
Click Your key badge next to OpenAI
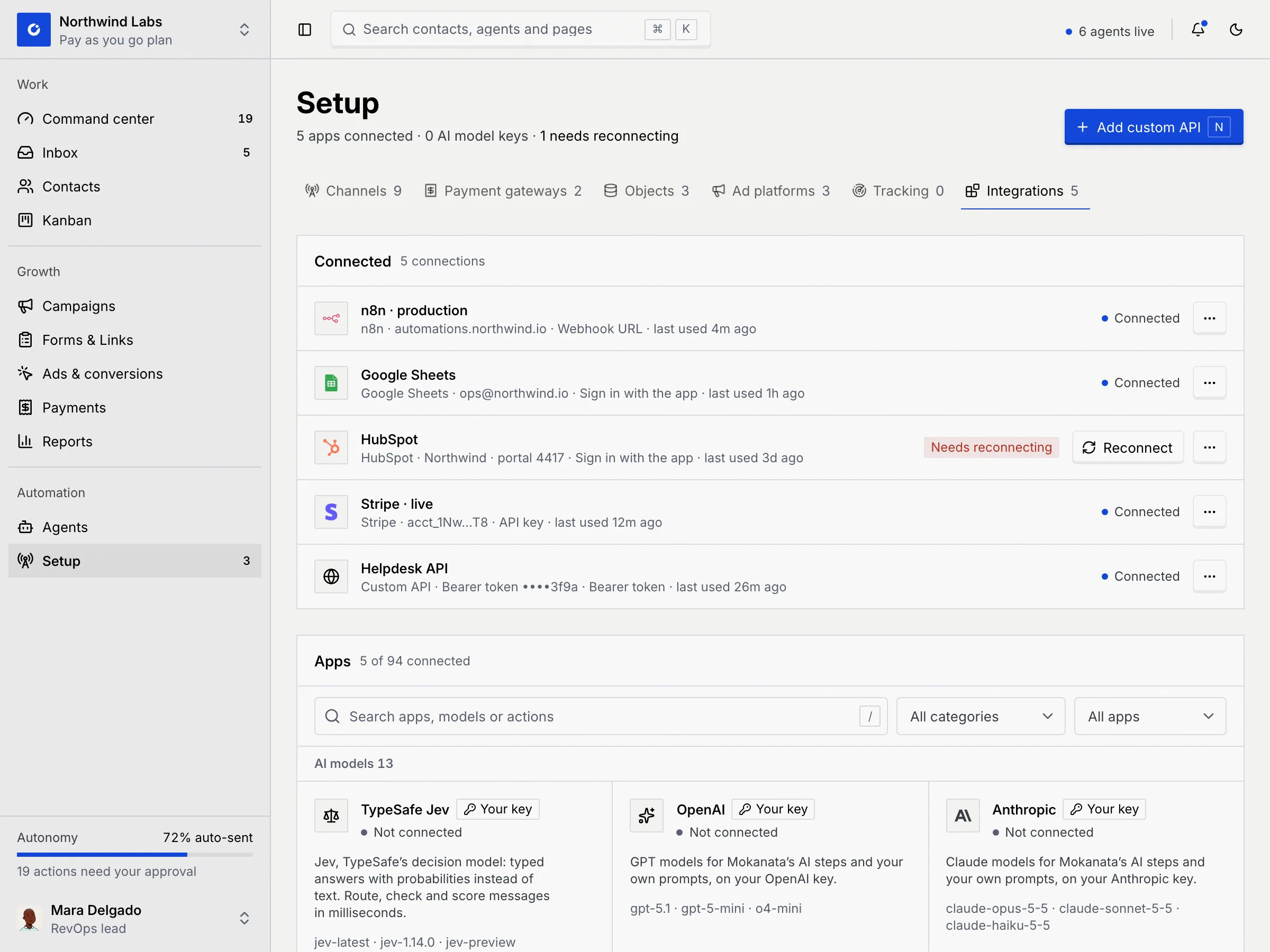(x=773, y=809)
